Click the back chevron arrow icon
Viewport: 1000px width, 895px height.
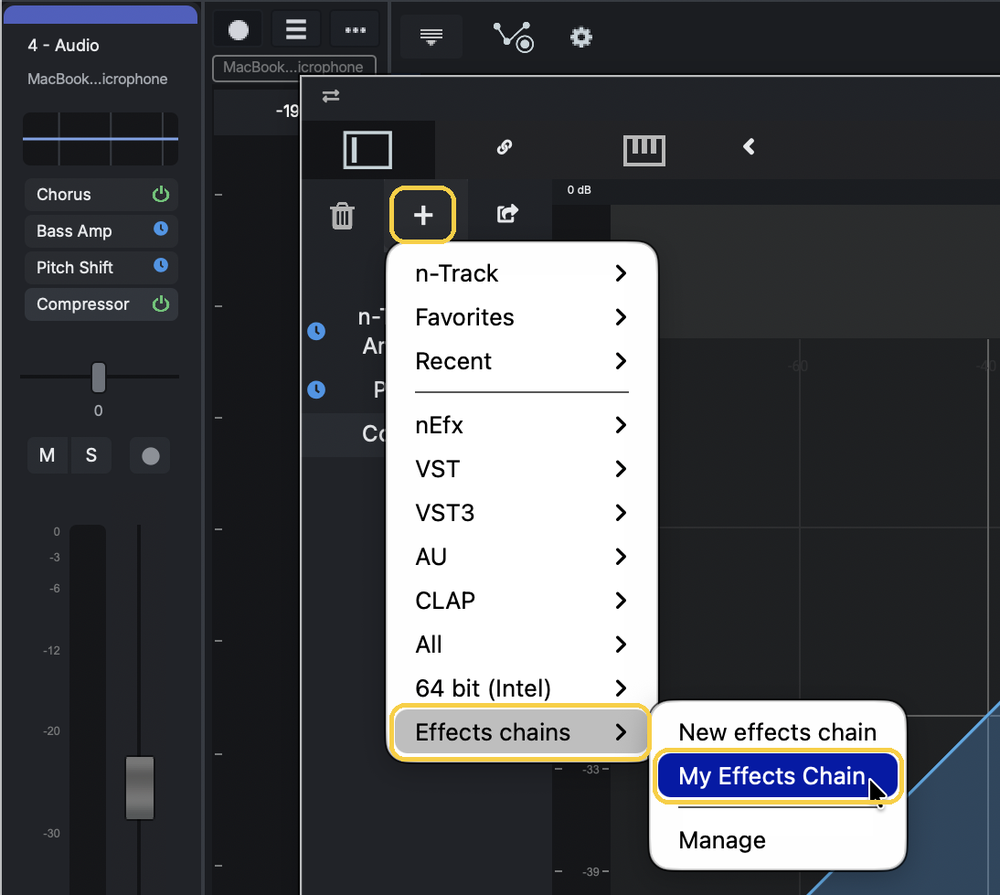tap(749, 147)
